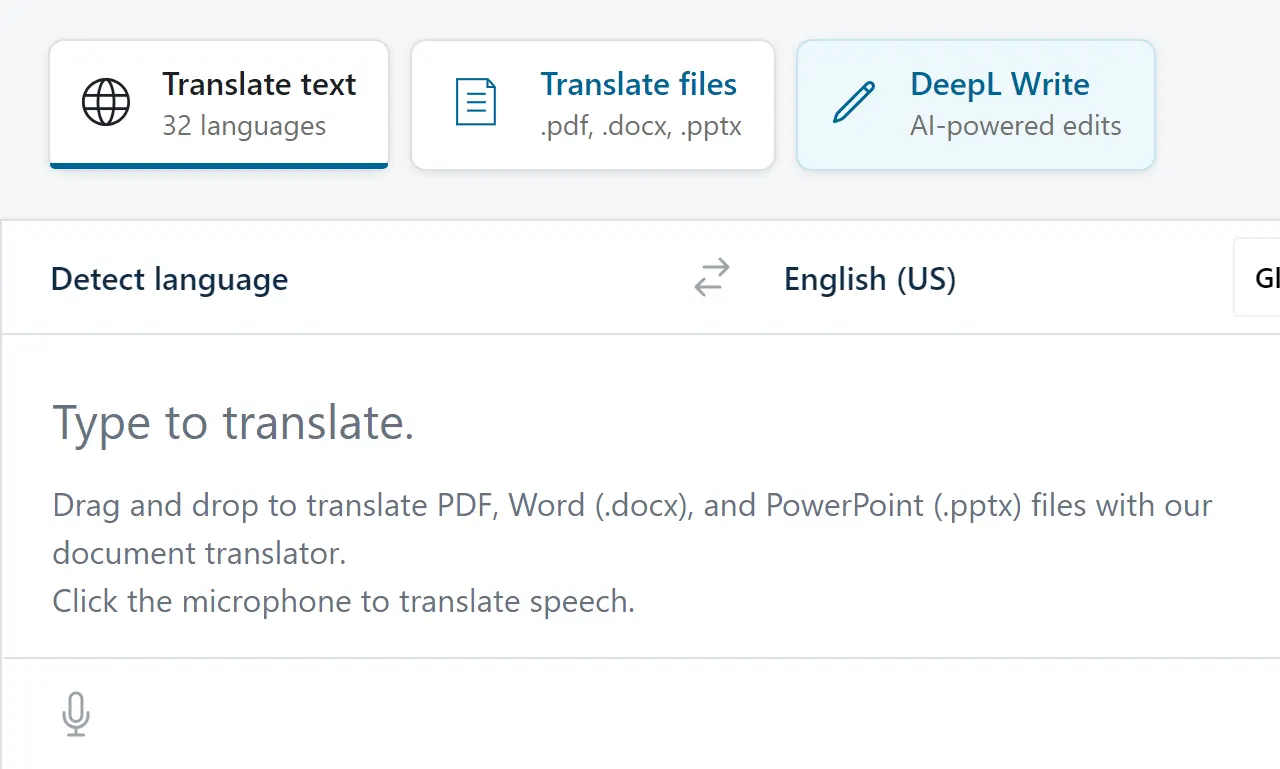Click the microphone icon to translate speech

[76, 714]
